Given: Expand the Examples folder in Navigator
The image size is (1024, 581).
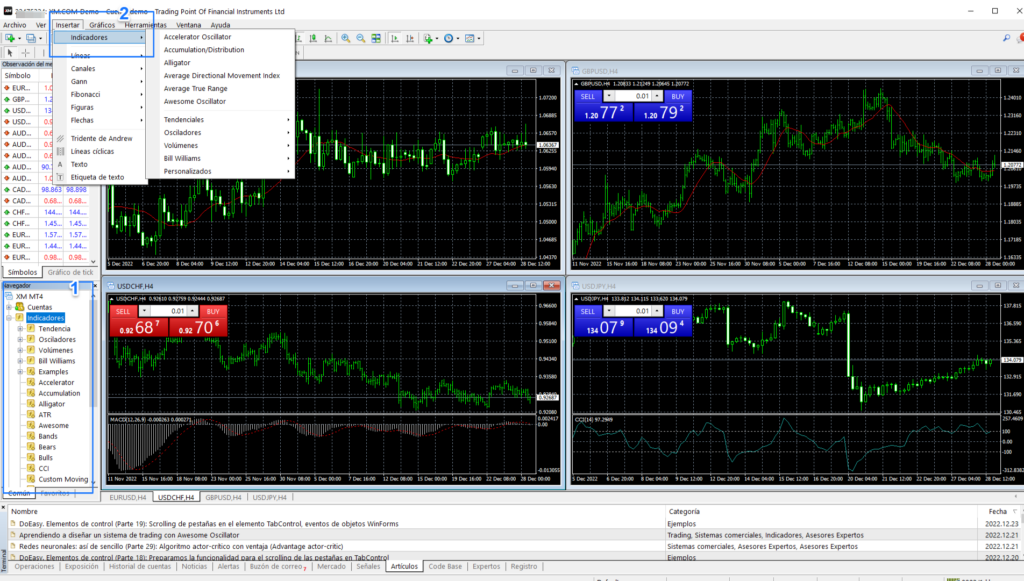Looking at the screenshot, I should point(20,372).
